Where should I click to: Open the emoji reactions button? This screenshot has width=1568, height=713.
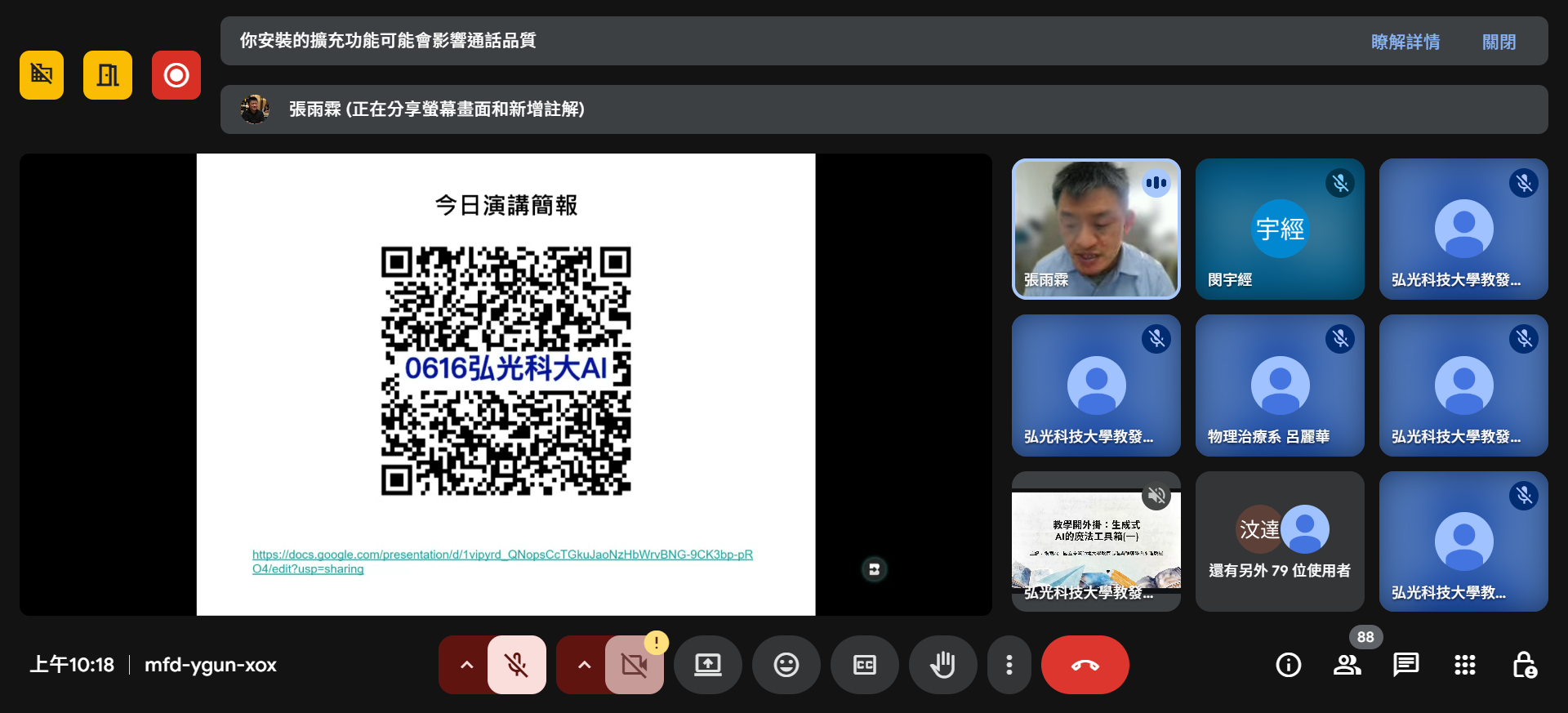click(x=786, y=665)
